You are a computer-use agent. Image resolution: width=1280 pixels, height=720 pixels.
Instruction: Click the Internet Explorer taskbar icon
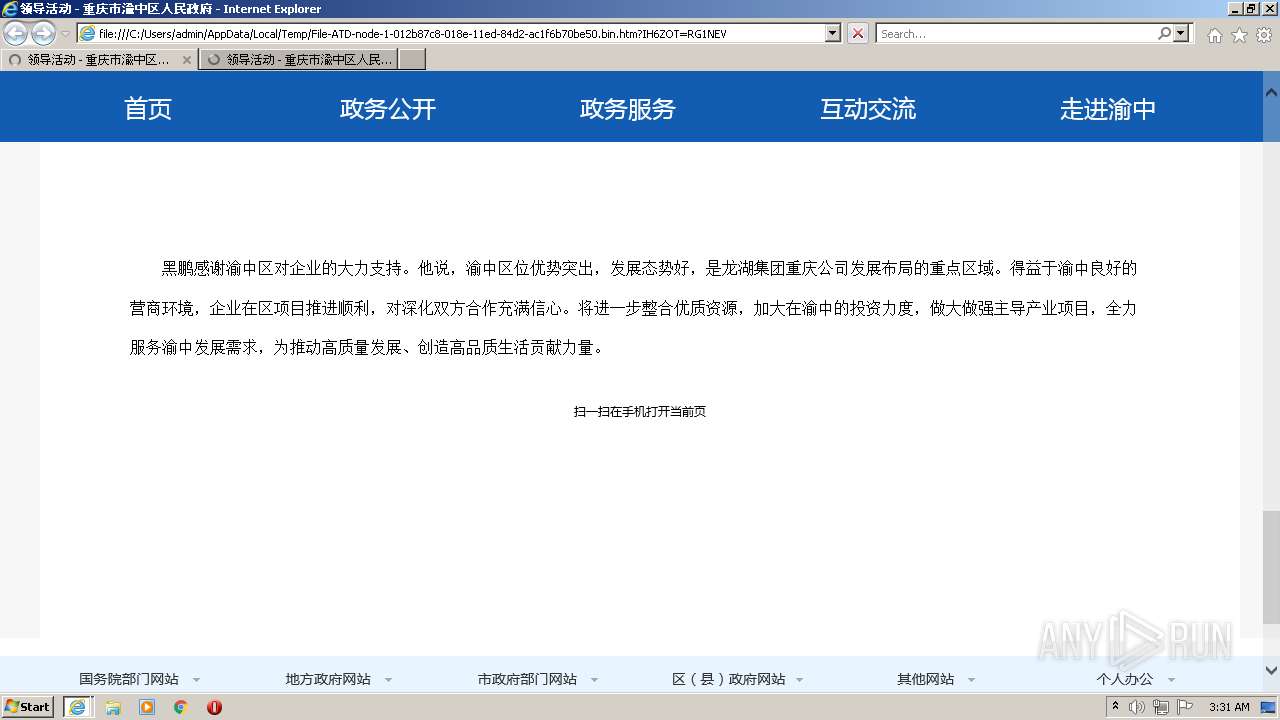point(77,707)
